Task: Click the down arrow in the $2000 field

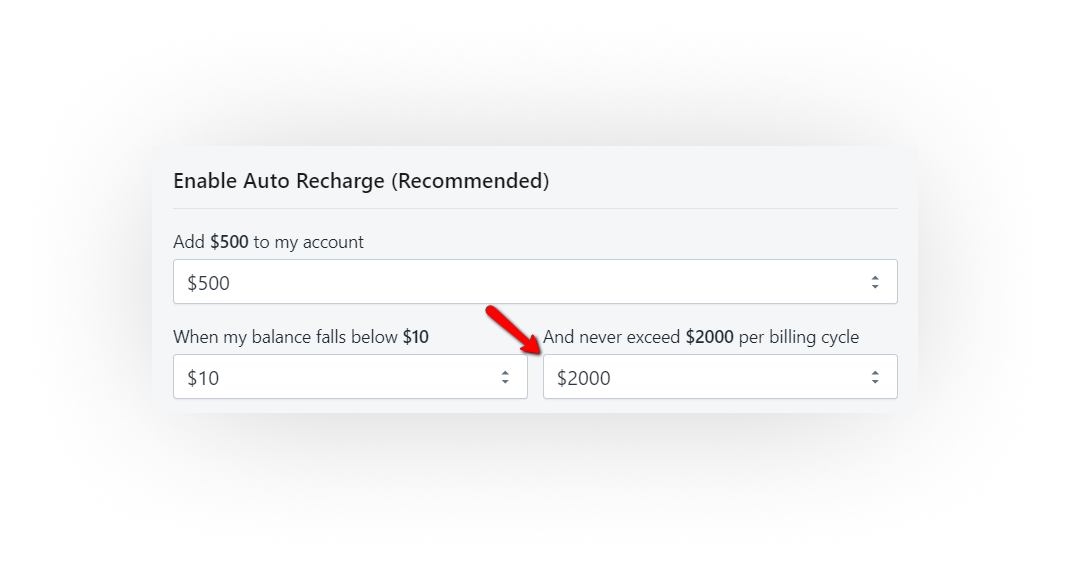Action: coord(875,382)
